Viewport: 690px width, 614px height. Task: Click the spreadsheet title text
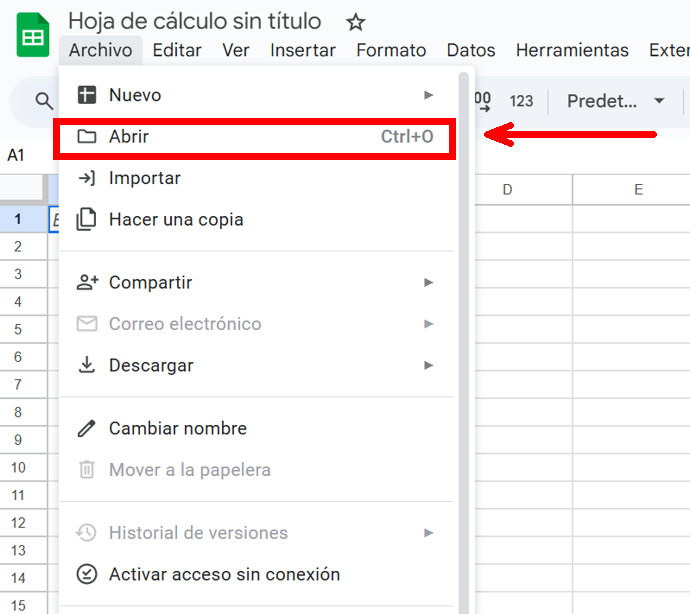click(x=195, y=21)
